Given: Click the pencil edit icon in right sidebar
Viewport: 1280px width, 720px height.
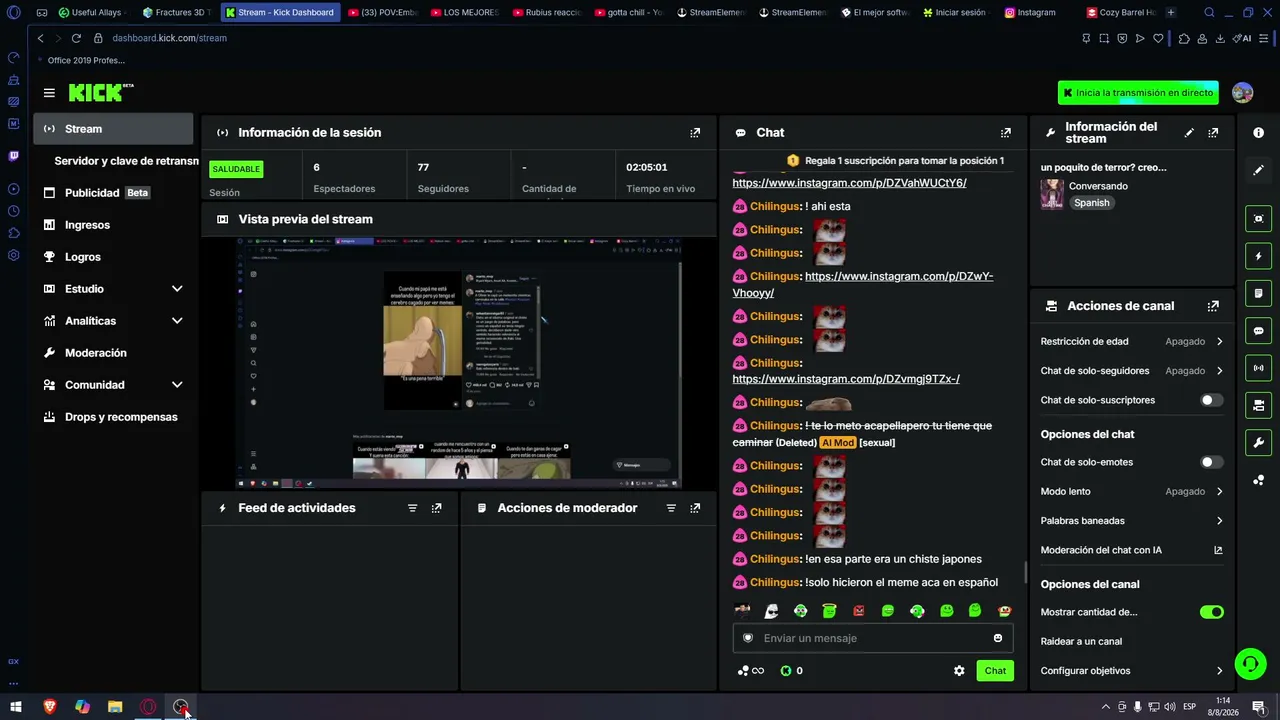Looking at the screenshot, I should tap(1258, 170).
